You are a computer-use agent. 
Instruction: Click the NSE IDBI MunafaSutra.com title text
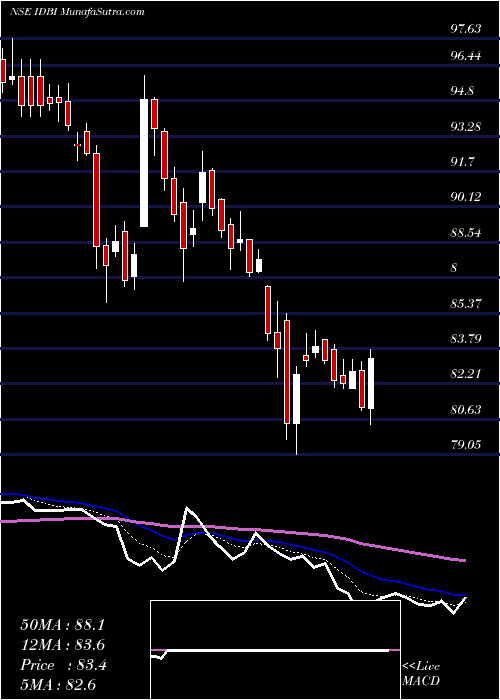click(x=78, y=12)
